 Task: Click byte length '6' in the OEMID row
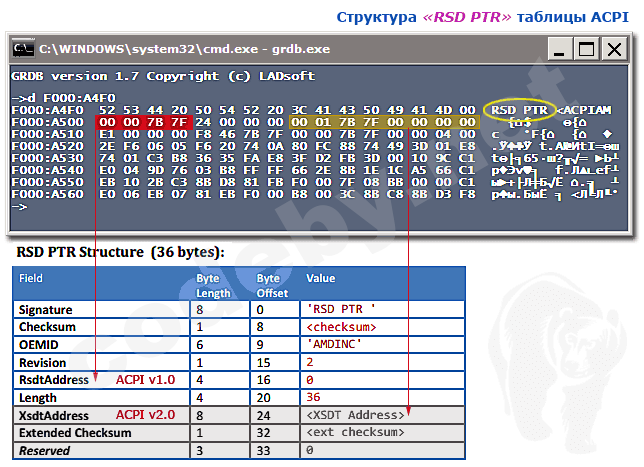pyautogui.click(x=200, y=345)
